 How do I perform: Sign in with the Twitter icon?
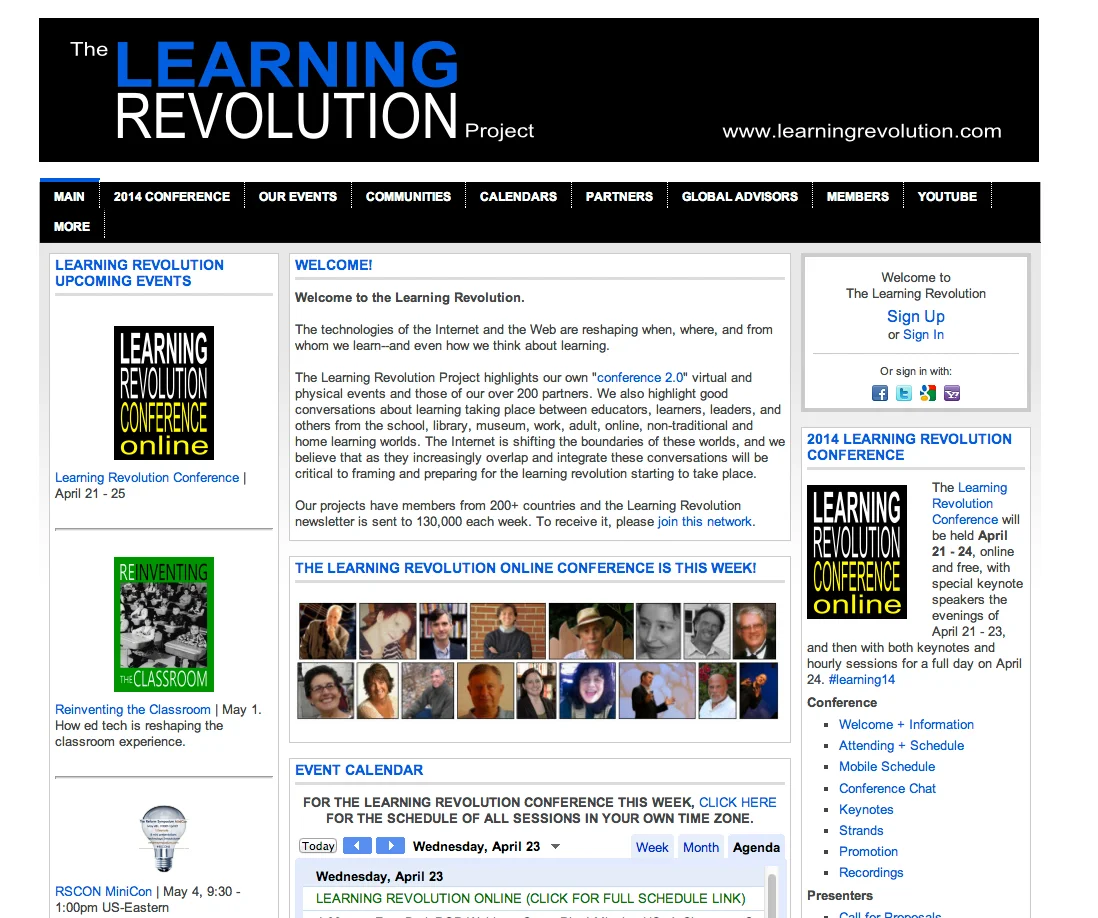click(904, 394)
